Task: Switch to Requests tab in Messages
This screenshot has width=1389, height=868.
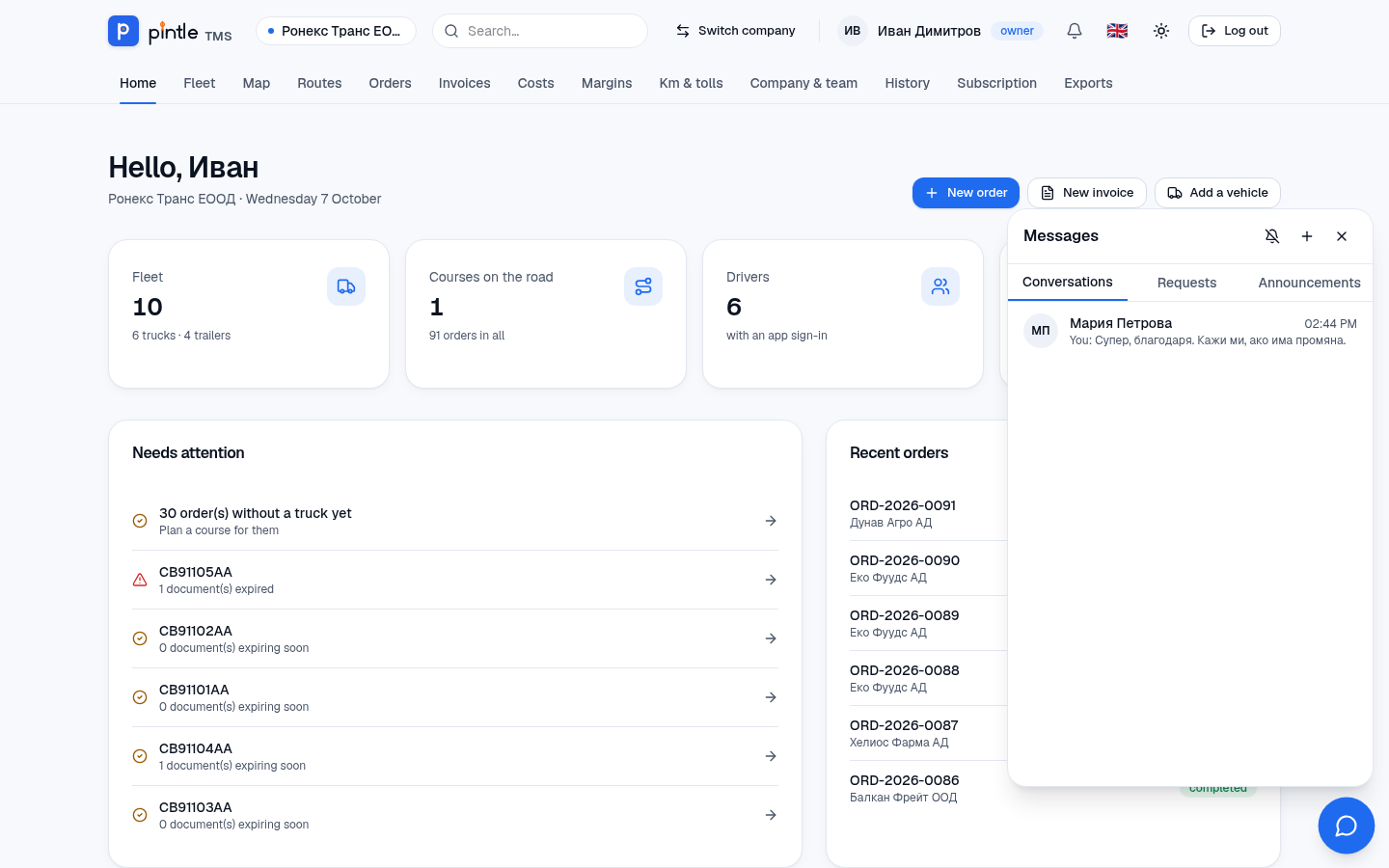Action: (1186, 283)
